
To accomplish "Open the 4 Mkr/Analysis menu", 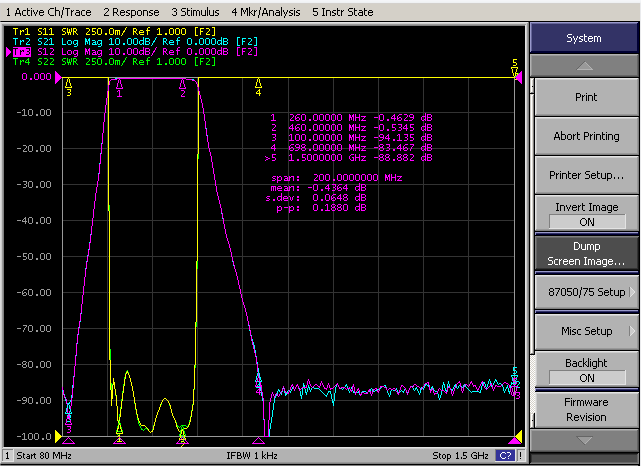I will coord(266,12).
